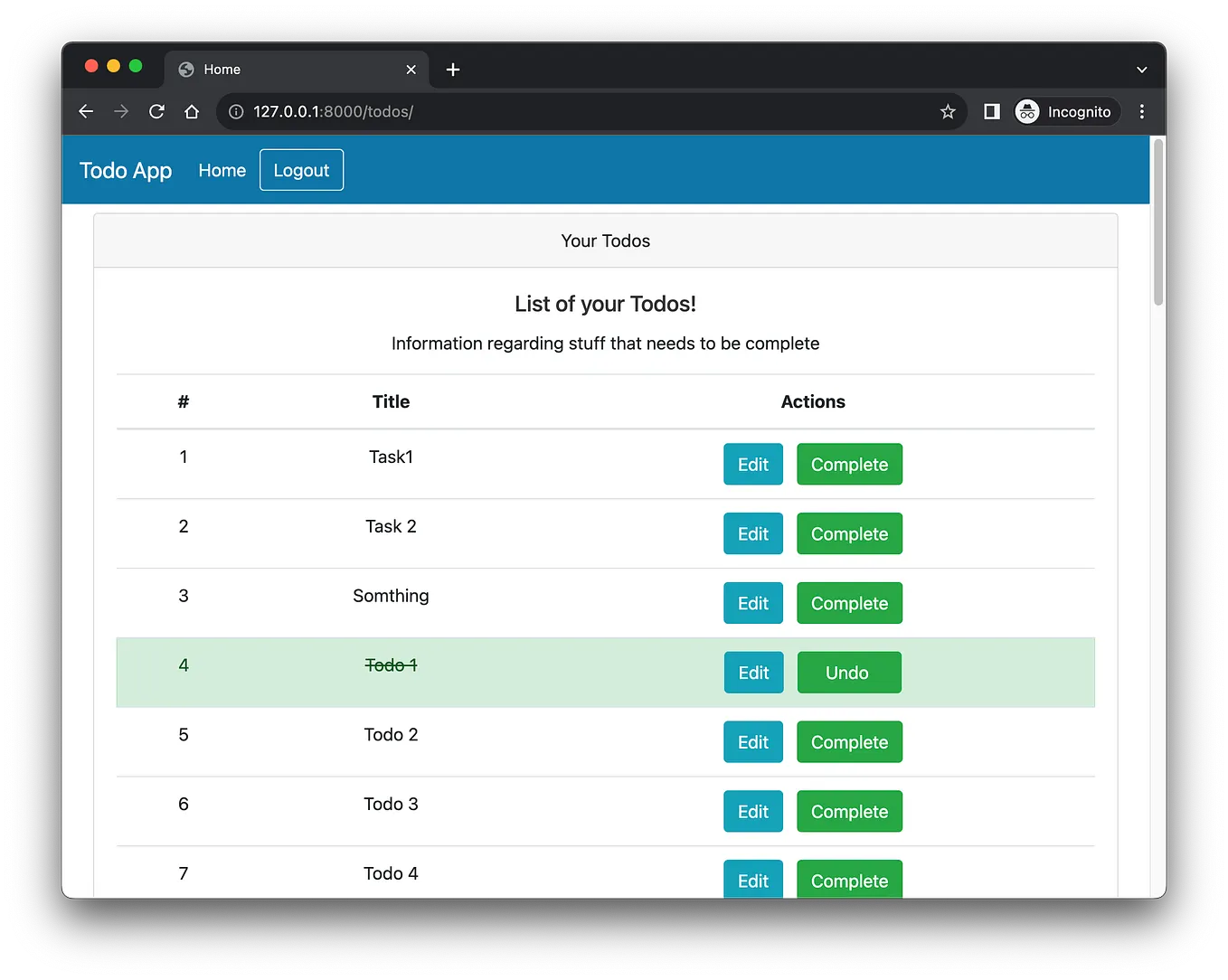Undo completion of Todo 1
This screenshot has width=1228, height=980.
[848, 672]
